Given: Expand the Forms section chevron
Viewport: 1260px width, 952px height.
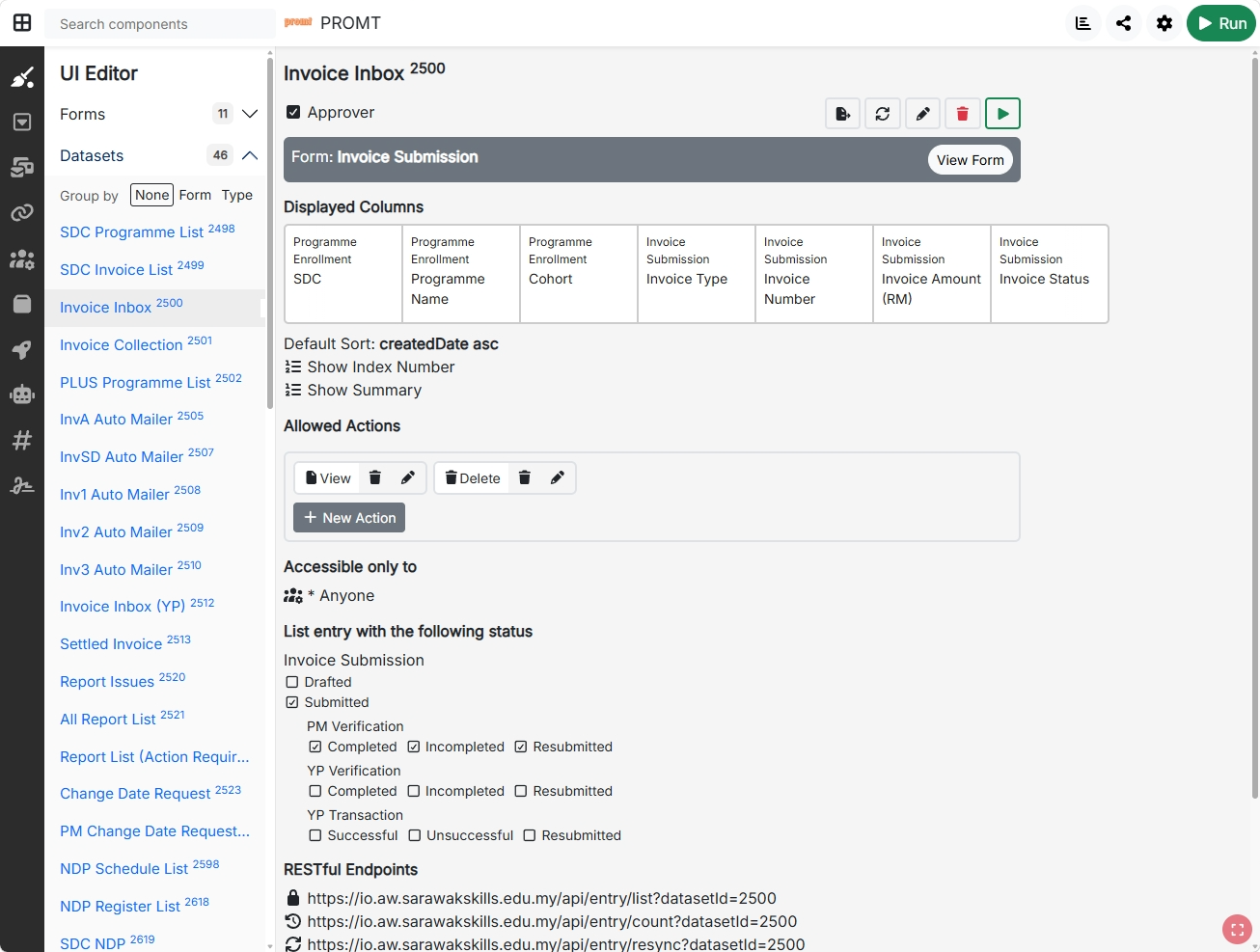Looking at the screenshot, I should click(250, 114).
